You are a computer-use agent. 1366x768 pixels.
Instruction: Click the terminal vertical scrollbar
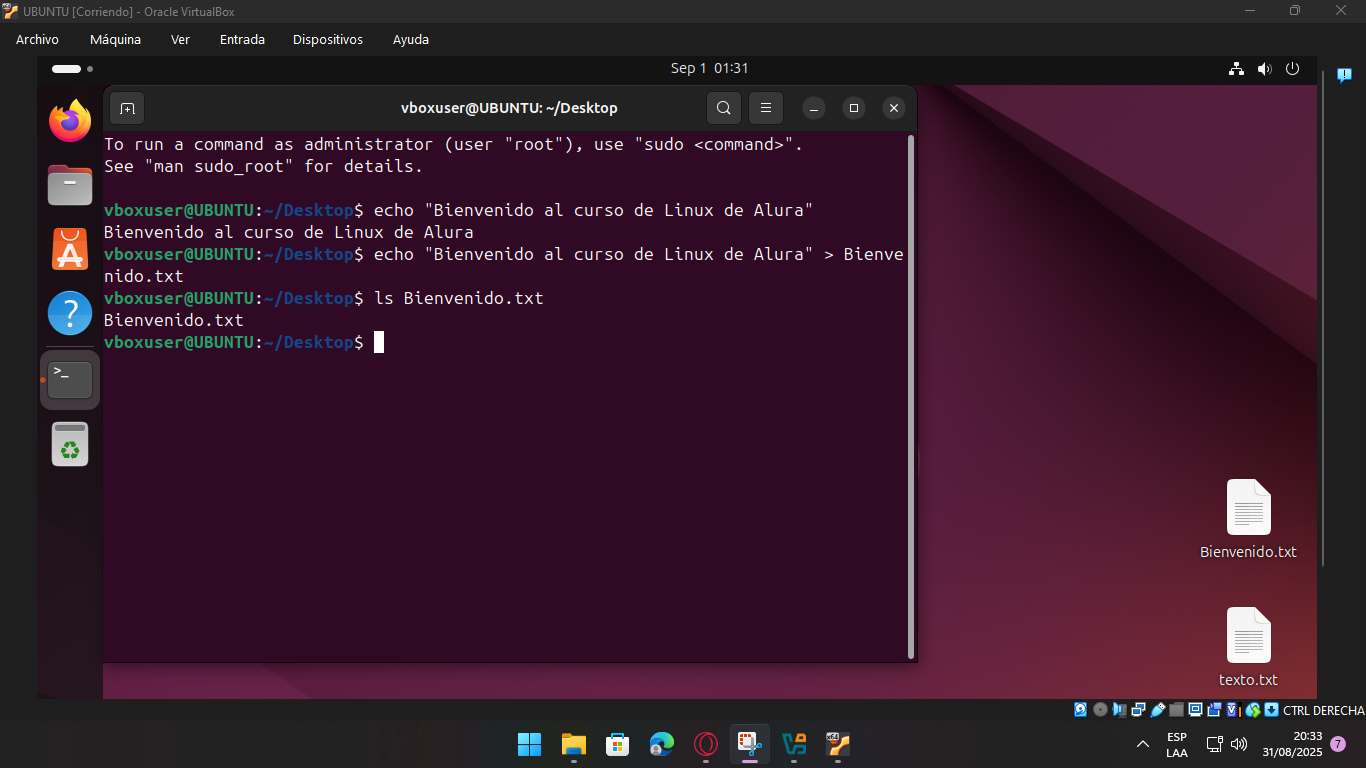(x=911, y=396)
